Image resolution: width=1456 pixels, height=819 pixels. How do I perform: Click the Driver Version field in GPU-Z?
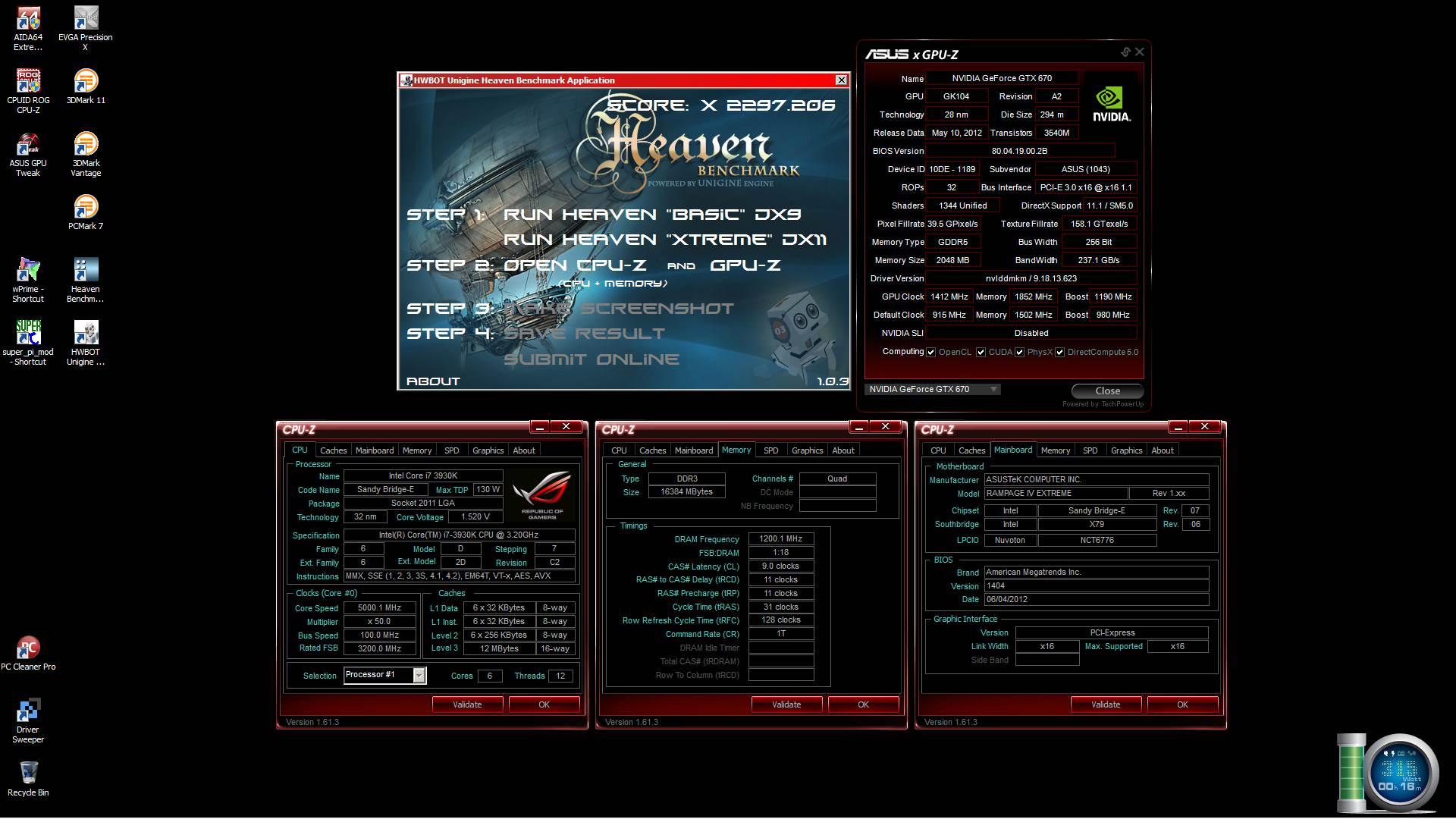tap(1031, 278)
